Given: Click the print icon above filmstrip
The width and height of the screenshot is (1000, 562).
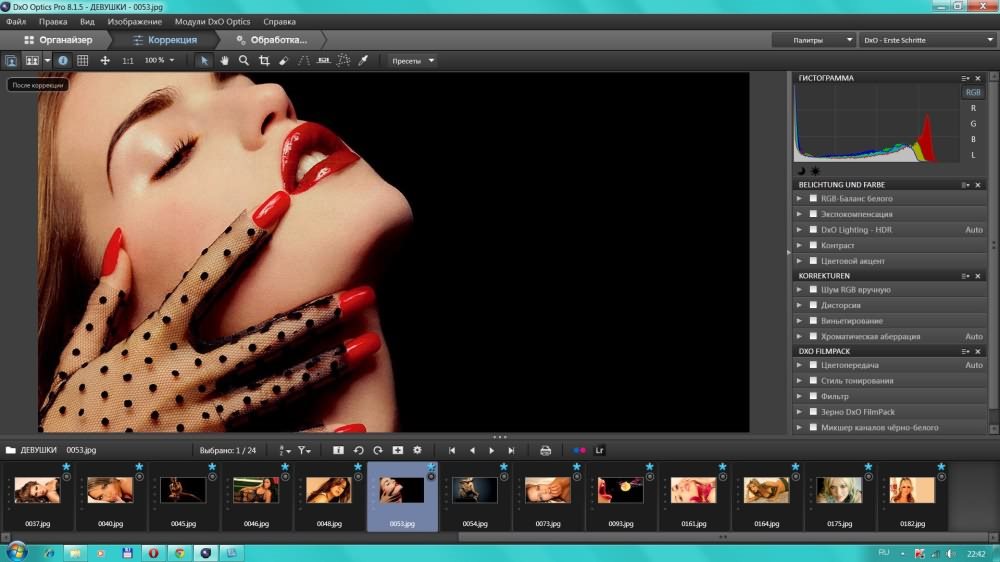Looking at the screenshot, I should click(x=546, y=450).
